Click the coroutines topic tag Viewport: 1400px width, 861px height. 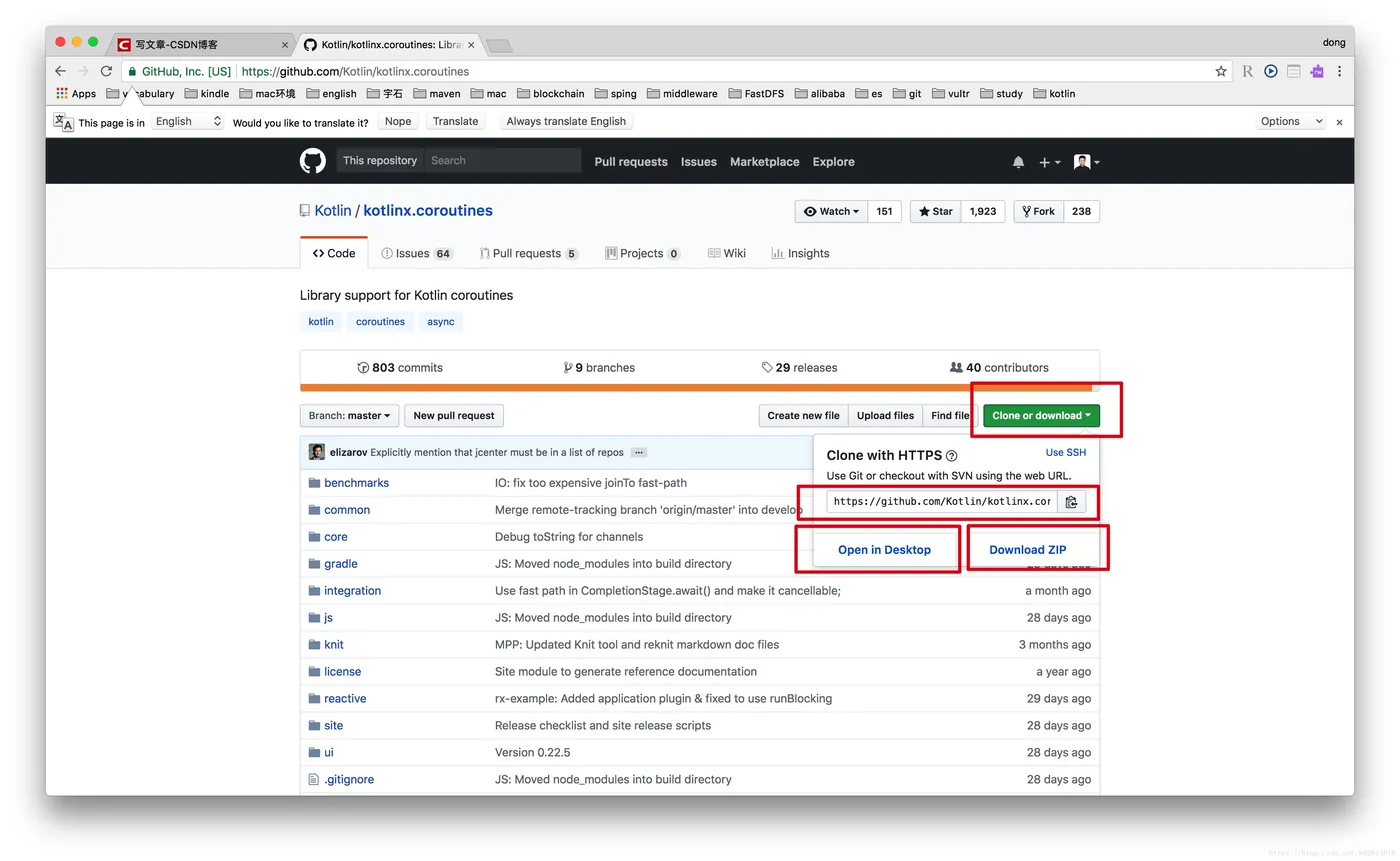(x=380, y=322)
